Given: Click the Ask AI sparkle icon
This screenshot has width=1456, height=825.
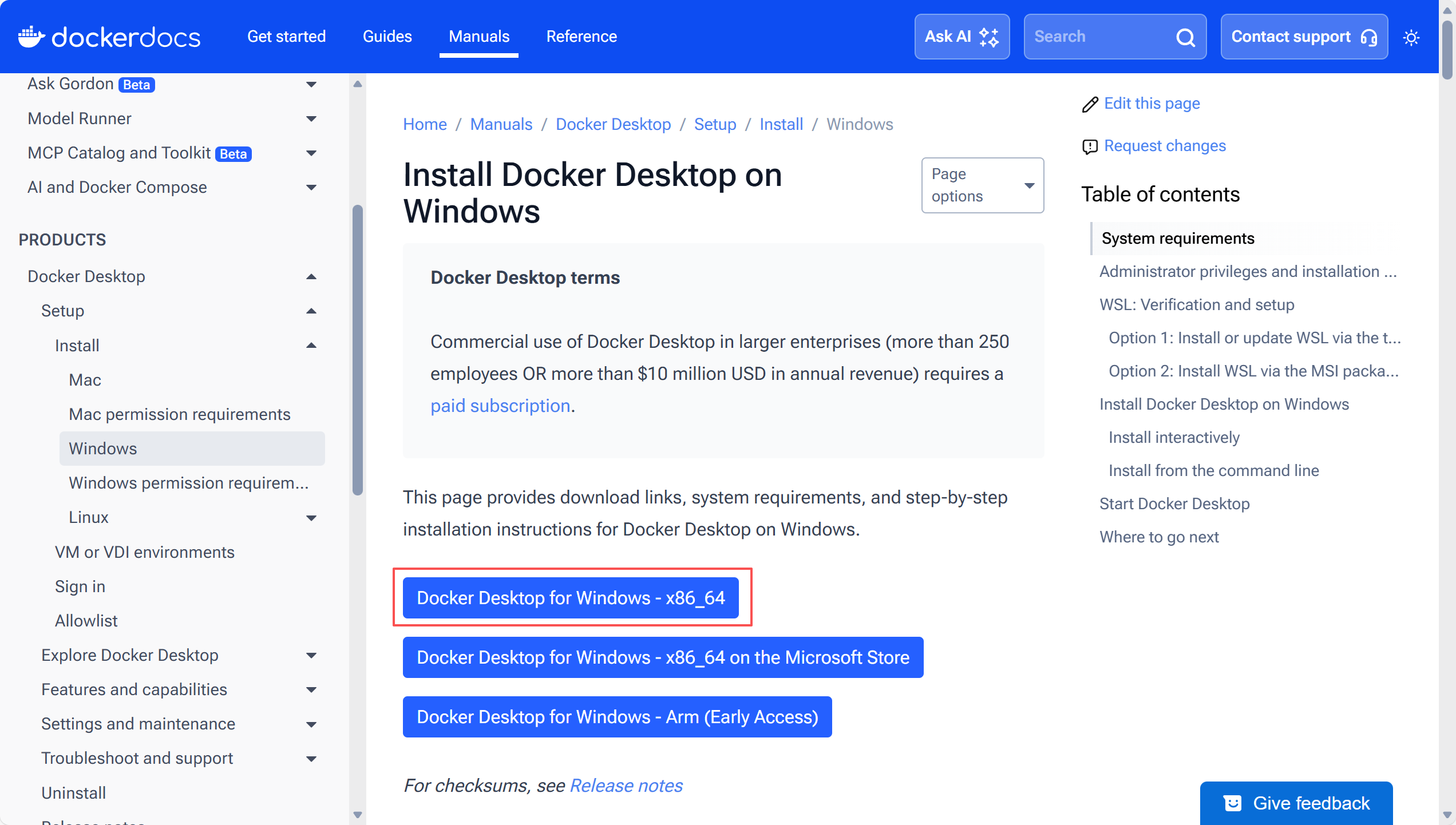Looking at the screenshot, I should tap(989, 37).
